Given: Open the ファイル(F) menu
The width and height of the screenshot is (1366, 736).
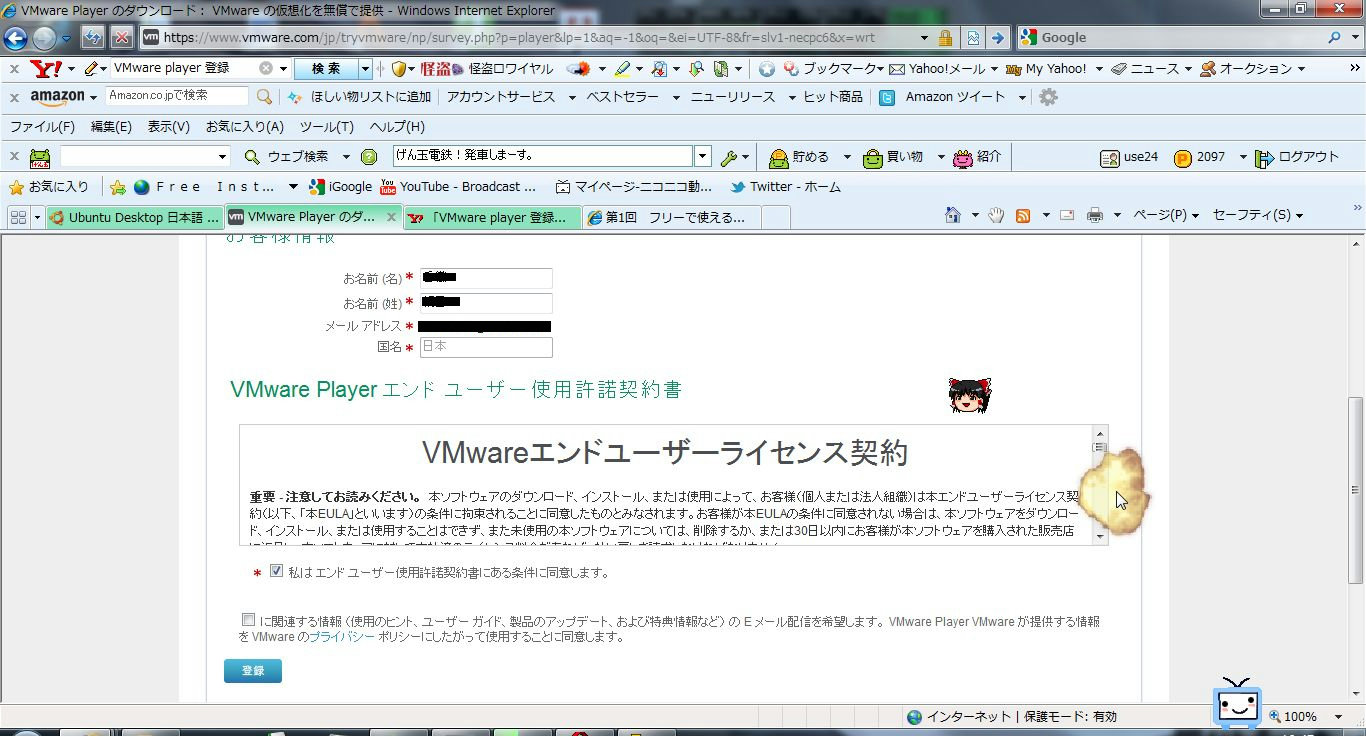Looking at the screenshot, I should [42, 127].
